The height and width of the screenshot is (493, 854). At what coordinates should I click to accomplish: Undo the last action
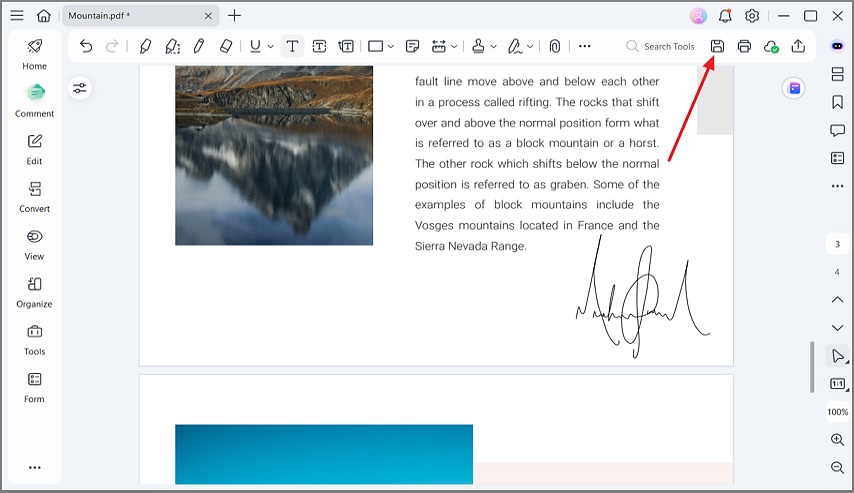click(86, 46)
